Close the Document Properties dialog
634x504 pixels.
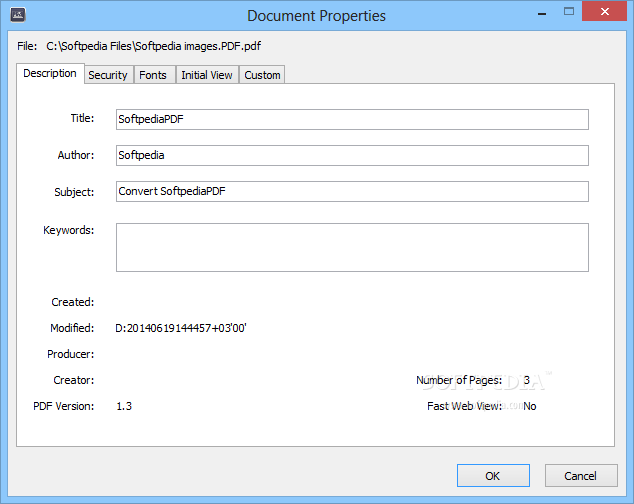(x=604, y=11)
